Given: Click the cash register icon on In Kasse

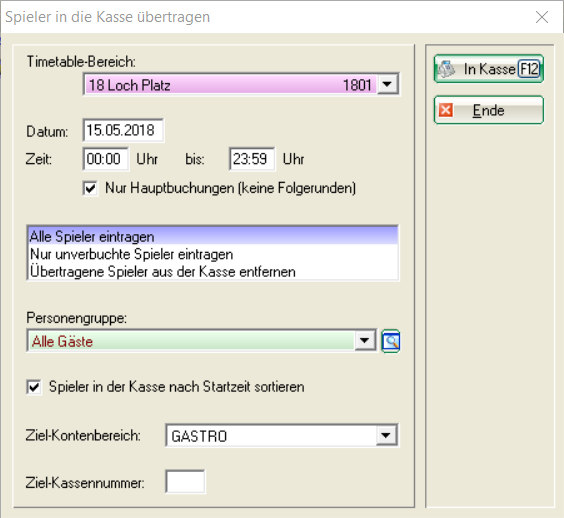Looking at the screenshot, I should tap(446, 69).
